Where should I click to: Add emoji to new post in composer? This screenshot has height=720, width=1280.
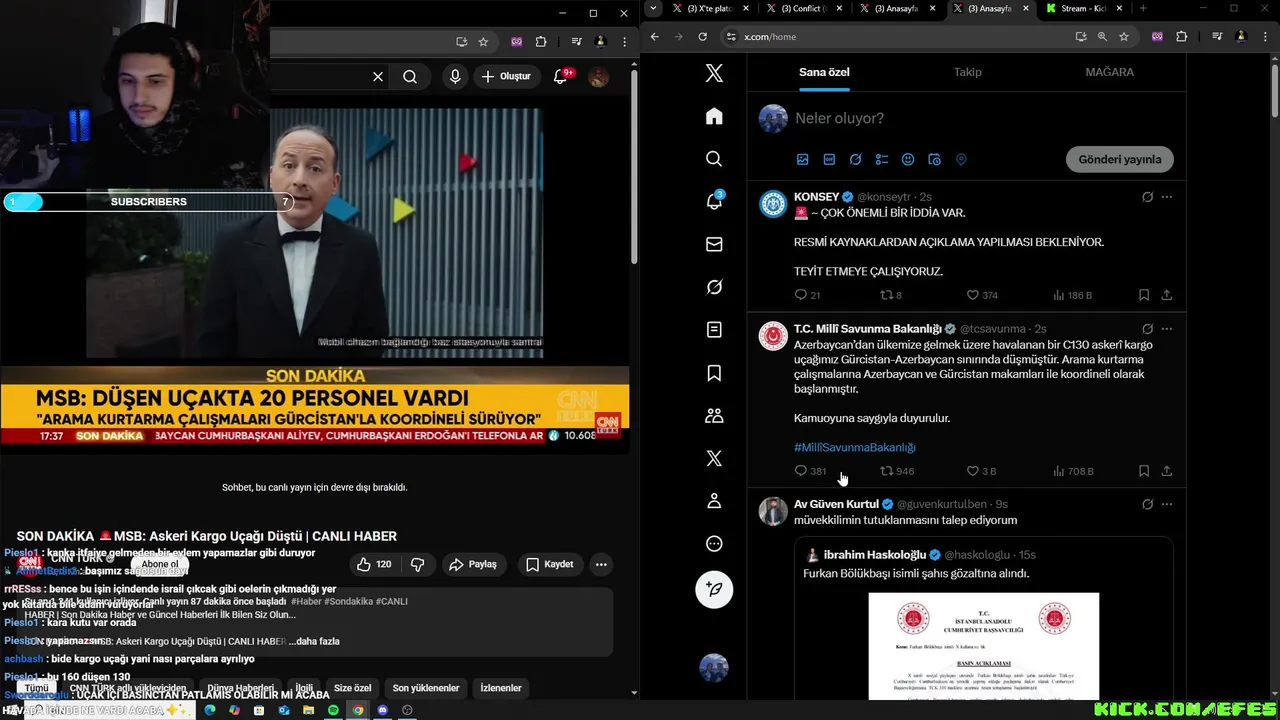[908, 159]
